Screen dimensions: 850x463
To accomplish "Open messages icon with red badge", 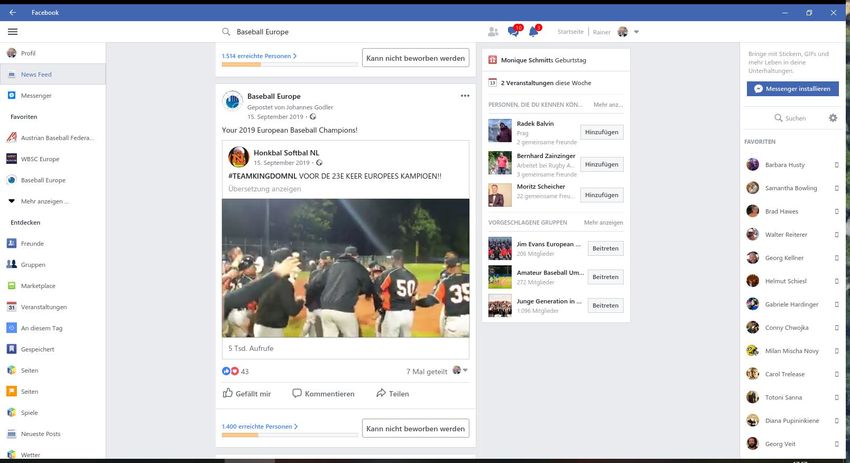I will pos(514,31).
